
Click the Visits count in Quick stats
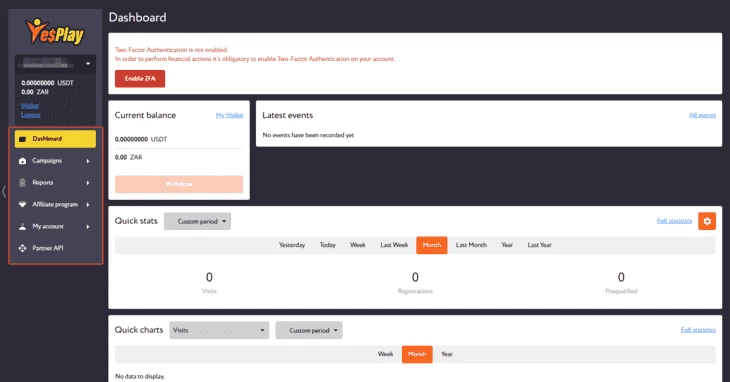pos(209,277)
